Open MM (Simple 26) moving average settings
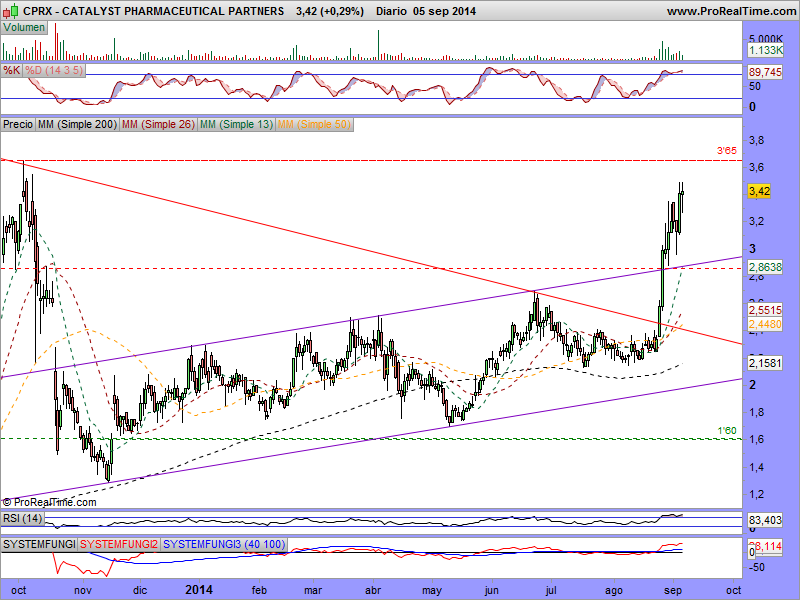Screen dimensions: 800x600 point(158,124)
